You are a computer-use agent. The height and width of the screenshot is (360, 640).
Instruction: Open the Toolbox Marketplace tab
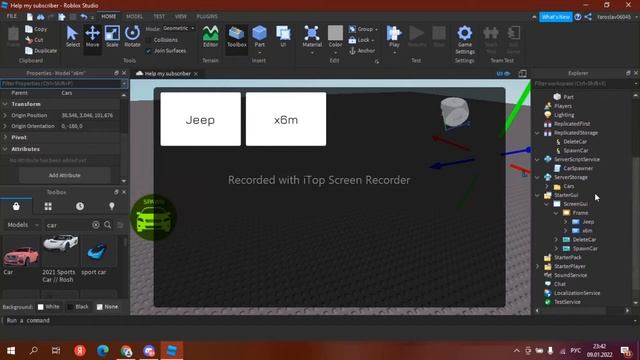[x=16, y=207]
